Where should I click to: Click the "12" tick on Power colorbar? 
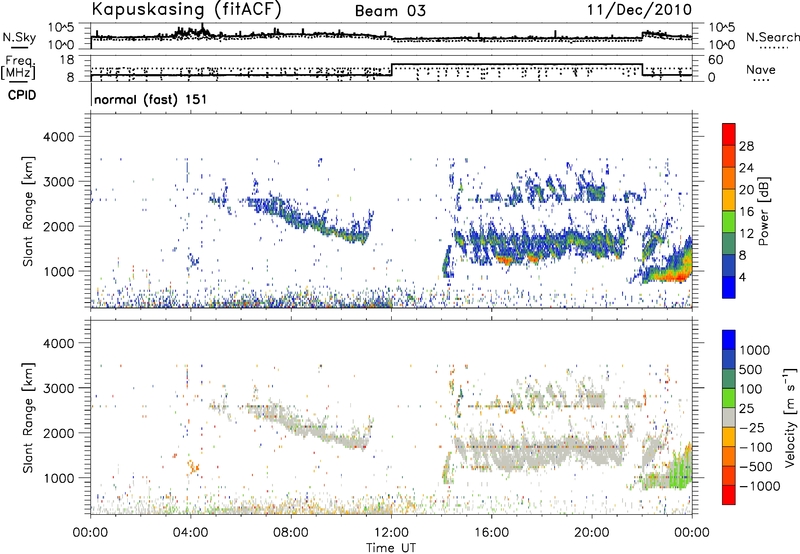(746, 234)
